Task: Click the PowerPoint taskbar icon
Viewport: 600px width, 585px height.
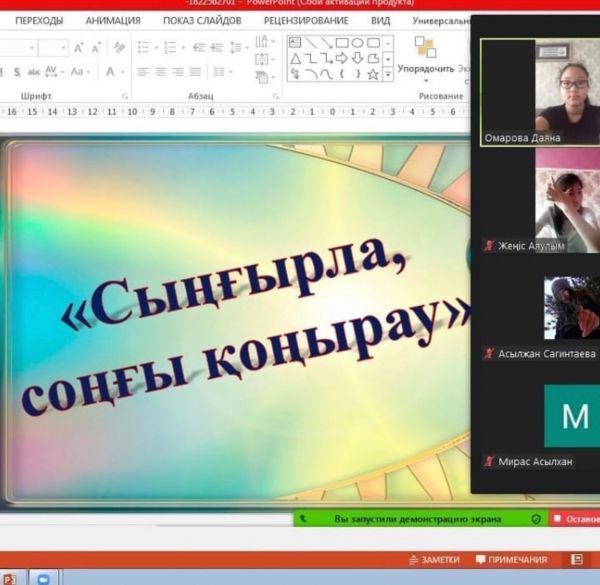Action: pos(10,578)
